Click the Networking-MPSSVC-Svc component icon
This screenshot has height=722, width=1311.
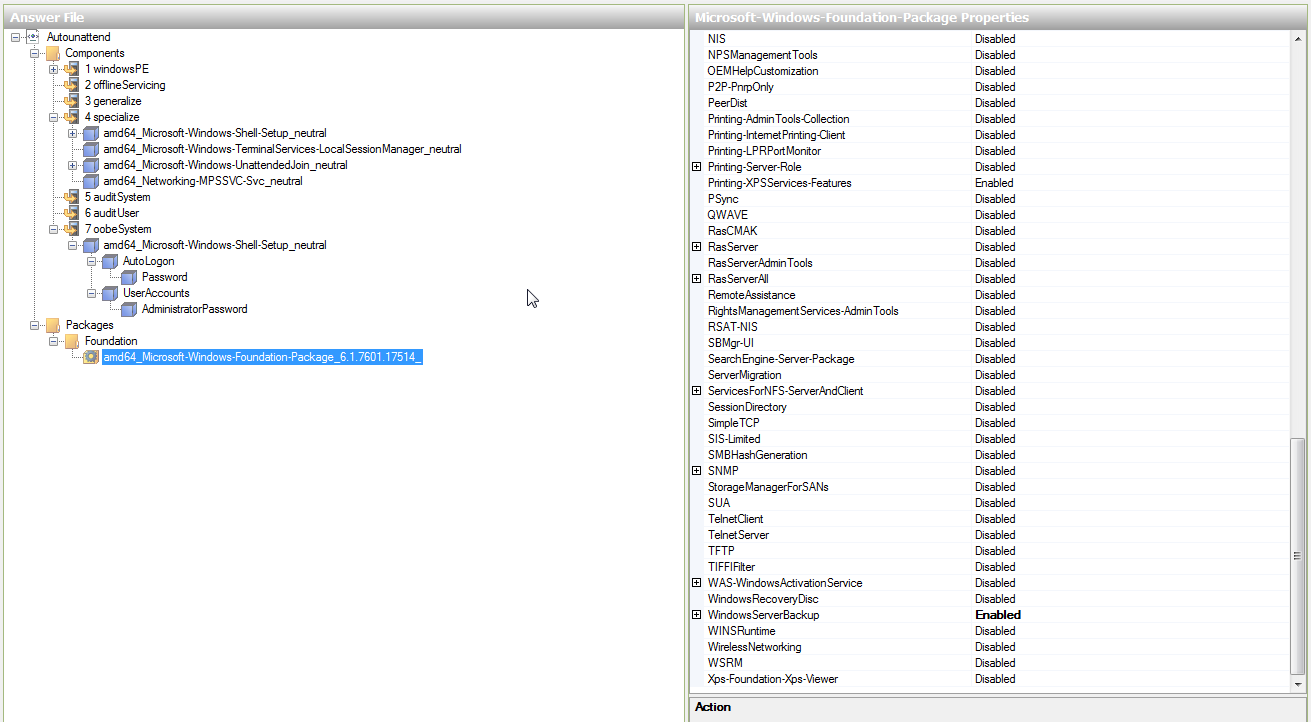pyautogui.click(x=91, y=181)
